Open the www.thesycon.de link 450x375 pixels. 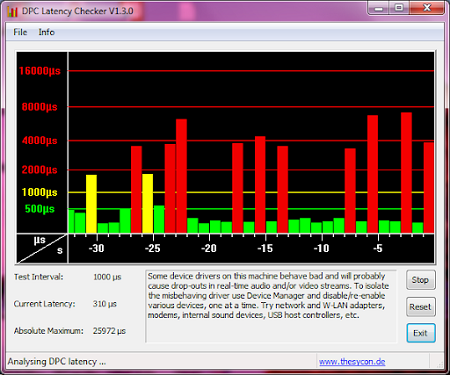click(352, 362)
